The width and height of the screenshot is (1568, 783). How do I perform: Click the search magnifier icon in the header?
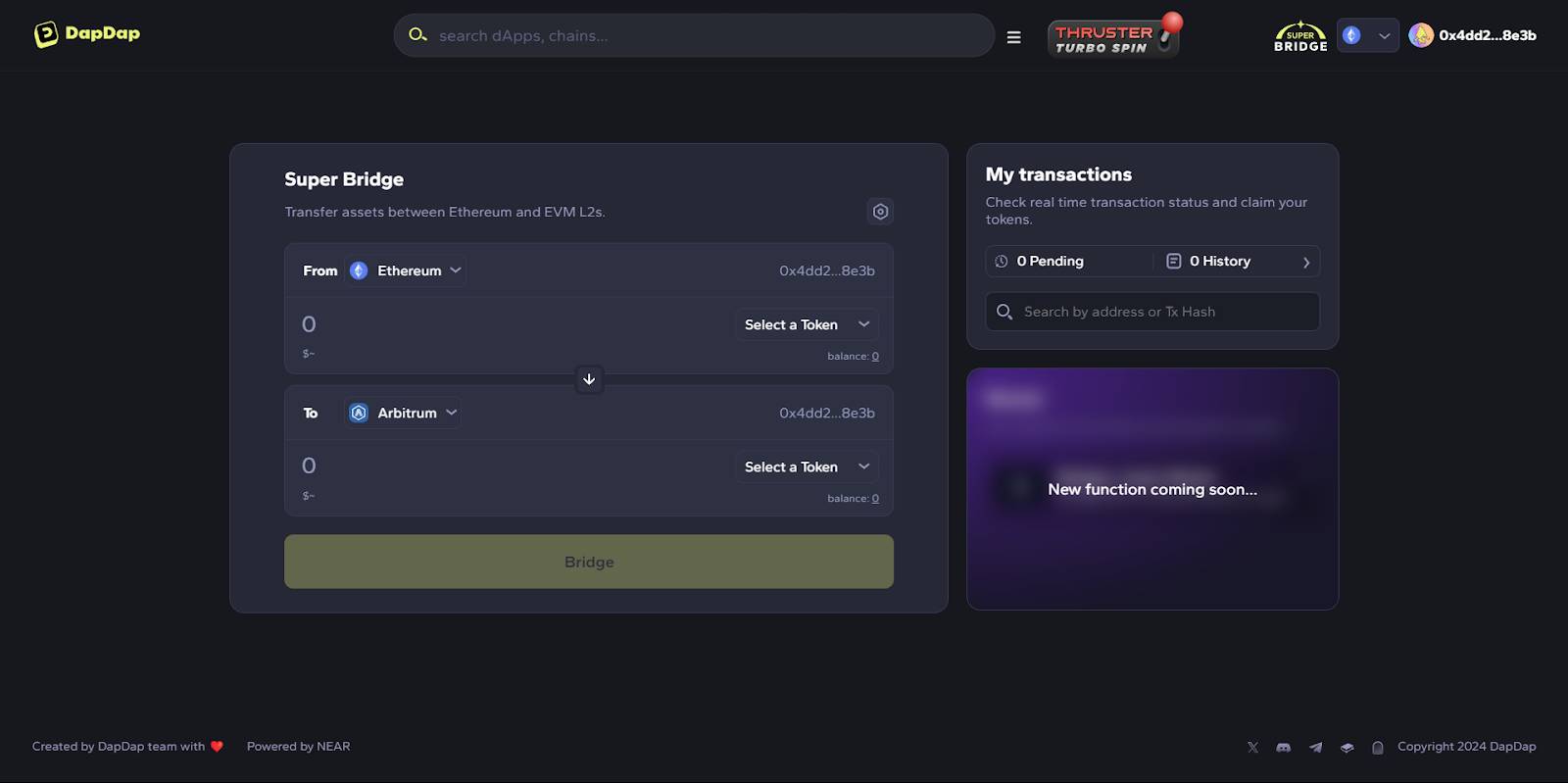pyautogui.click(x=417, y=35)
